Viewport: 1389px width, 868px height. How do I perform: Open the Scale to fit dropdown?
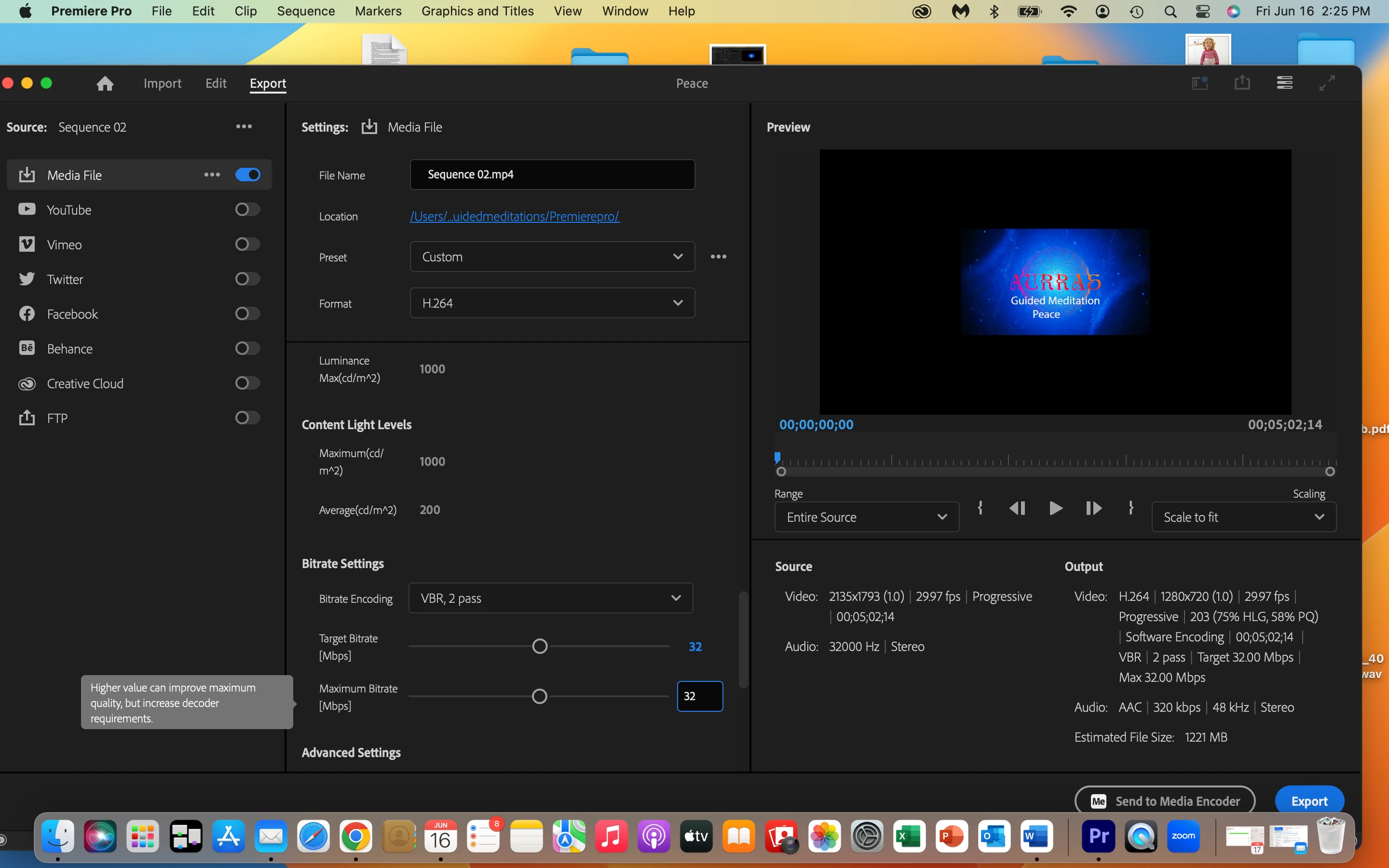point(1243,517)
